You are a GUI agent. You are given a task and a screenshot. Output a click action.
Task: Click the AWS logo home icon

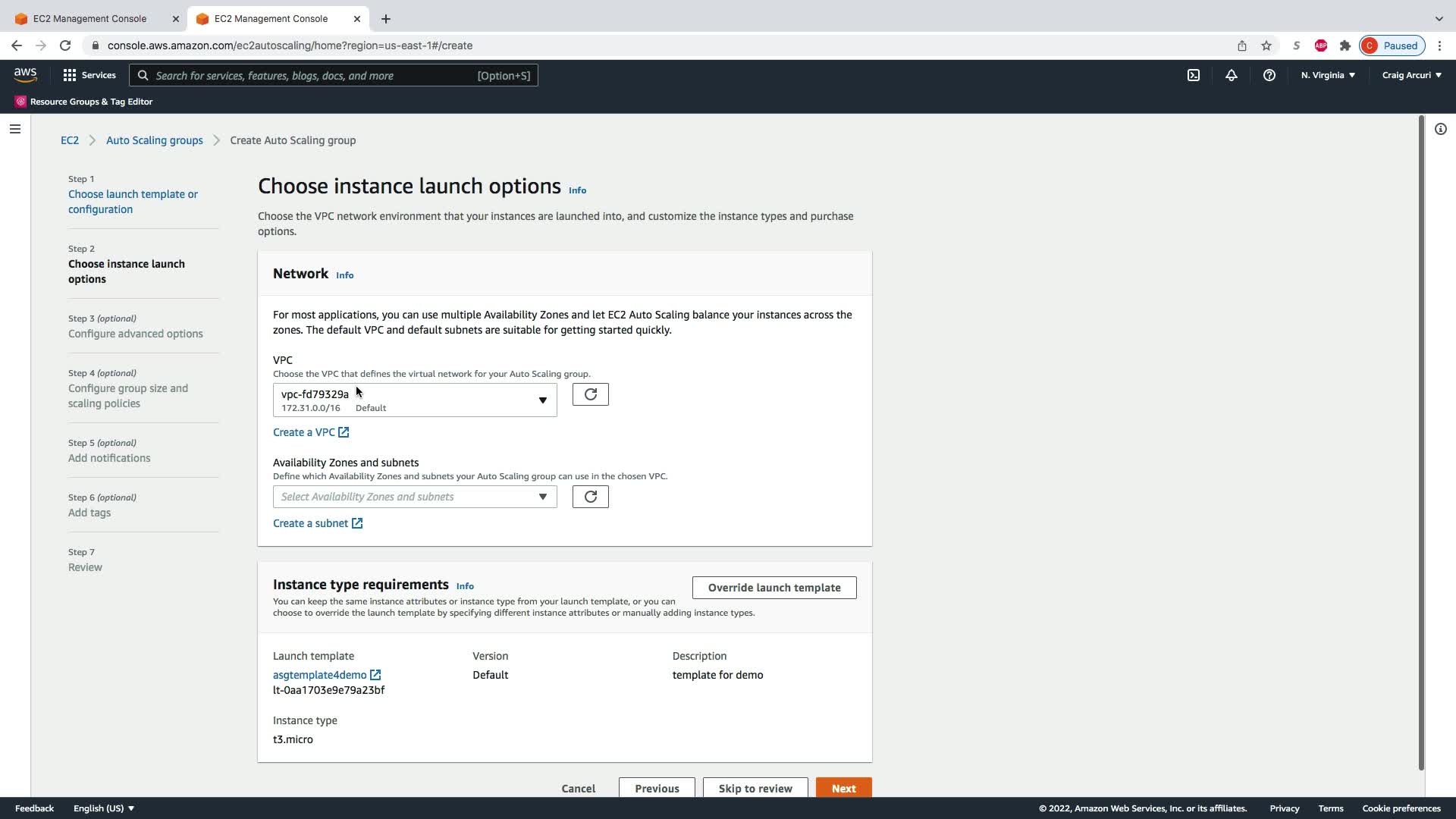[25, 74]
